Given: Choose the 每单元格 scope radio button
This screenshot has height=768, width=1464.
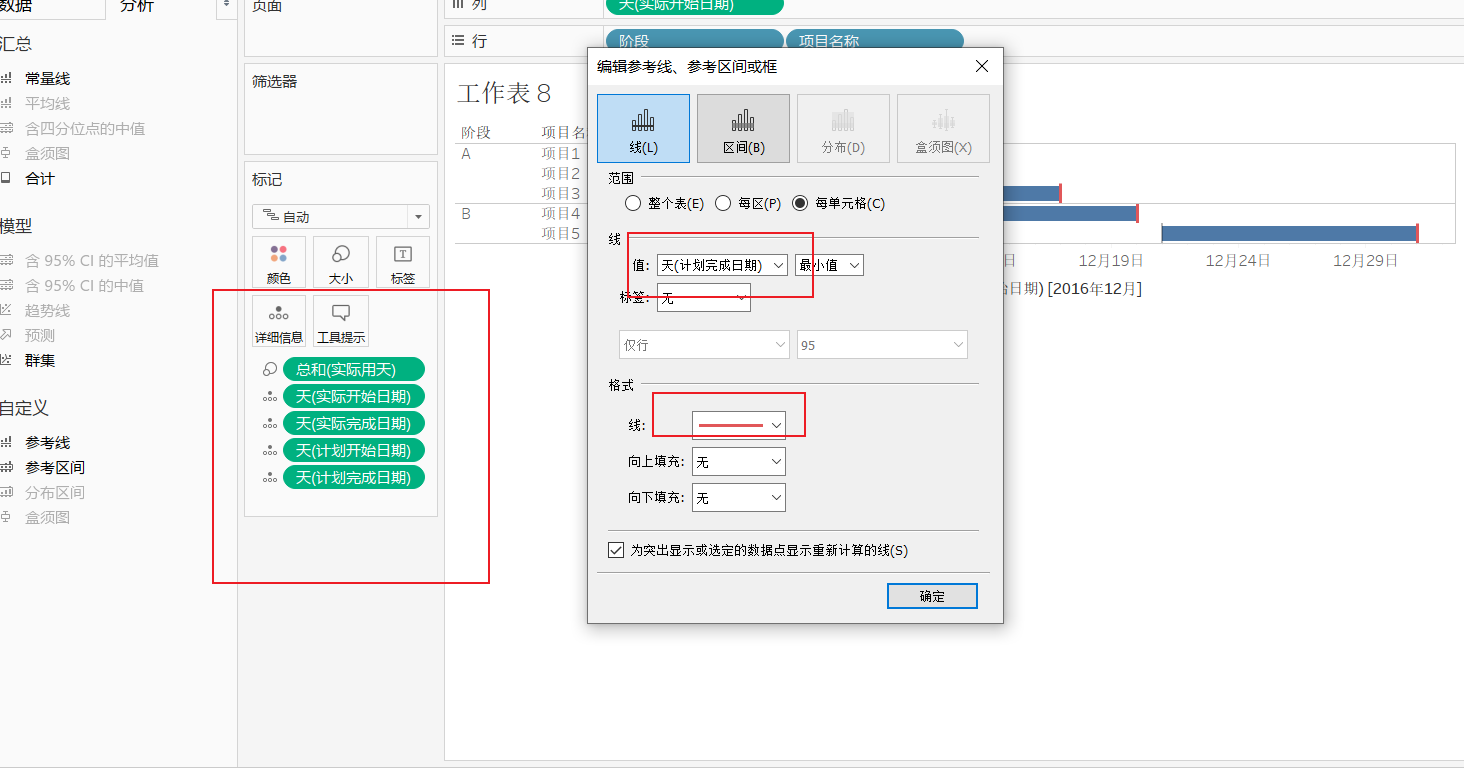Looking at the screenshot, I should pos(800,203).
